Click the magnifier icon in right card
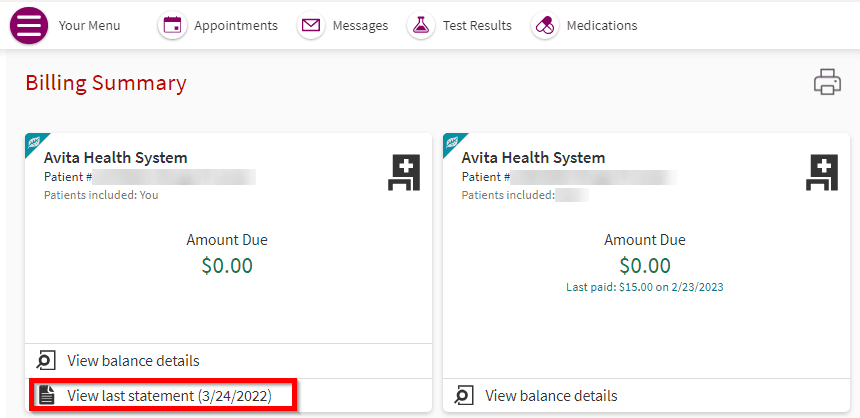 (465, 396)
